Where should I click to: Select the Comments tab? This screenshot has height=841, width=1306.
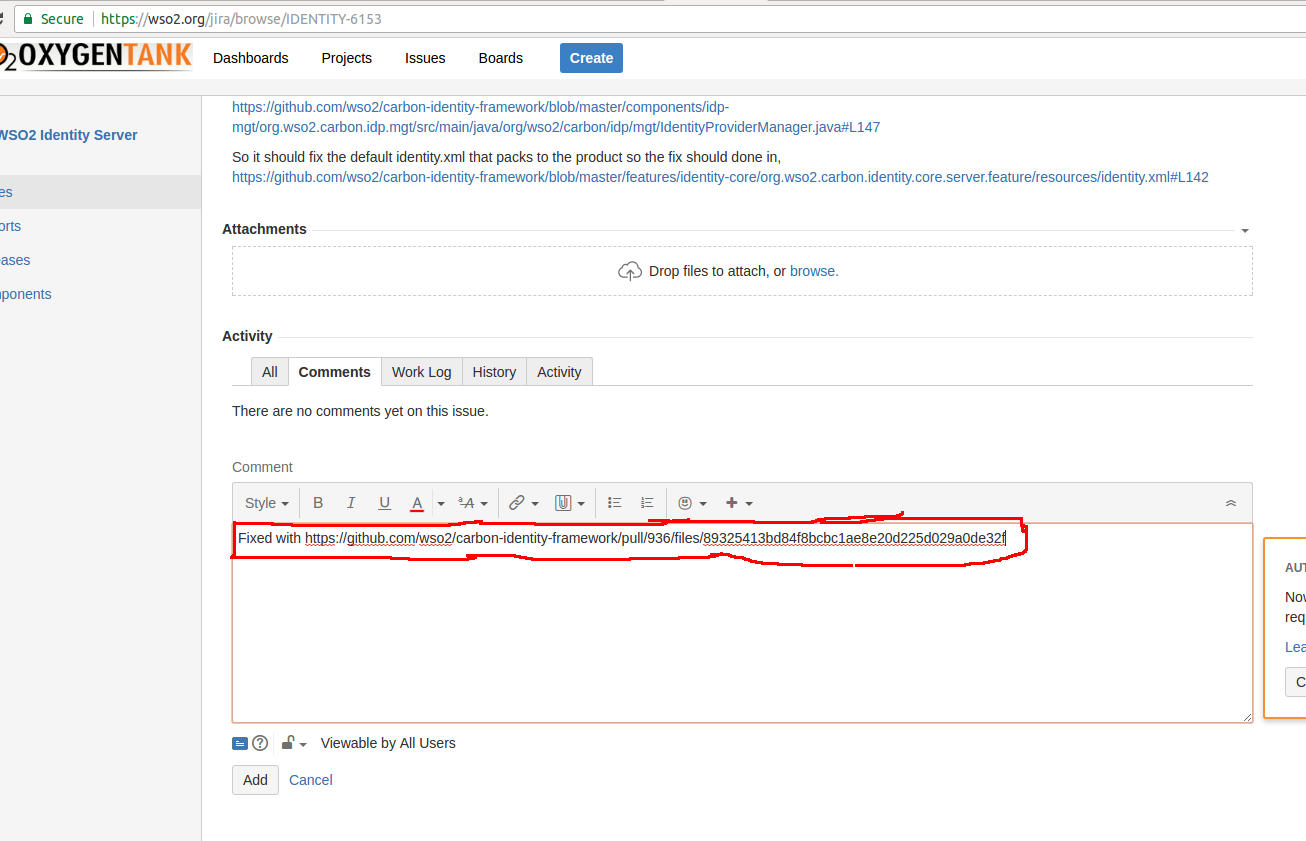coord(335,372)
